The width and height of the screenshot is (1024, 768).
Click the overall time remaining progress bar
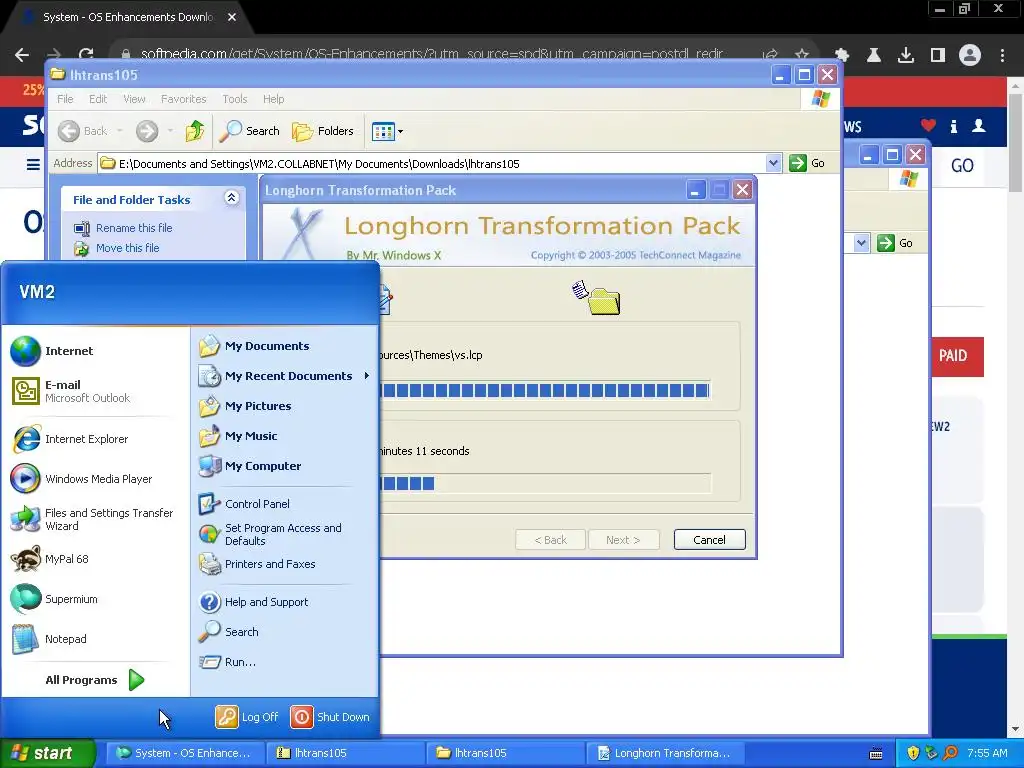545,483
